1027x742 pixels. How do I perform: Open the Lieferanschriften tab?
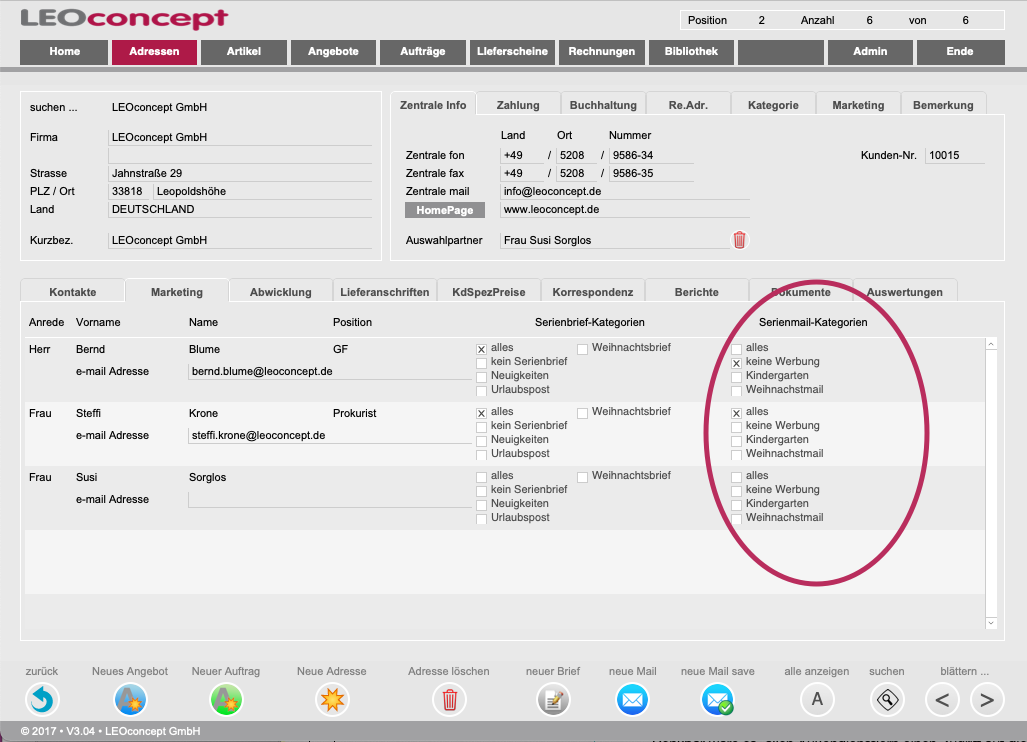(x=384, y=291)
